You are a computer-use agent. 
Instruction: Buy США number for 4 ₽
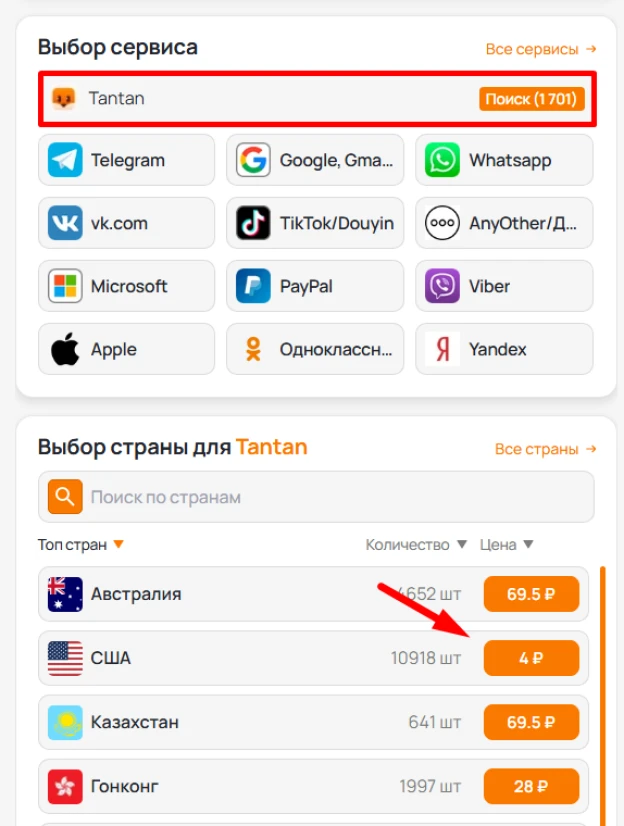tap(531, 658)
